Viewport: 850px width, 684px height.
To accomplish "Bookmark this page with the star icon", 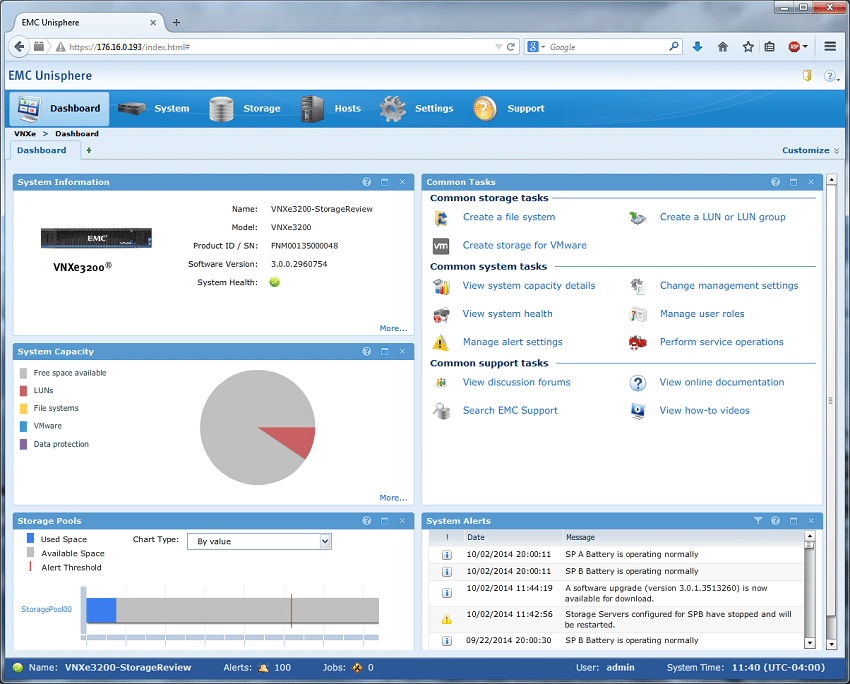I will [x=748, y=47].
